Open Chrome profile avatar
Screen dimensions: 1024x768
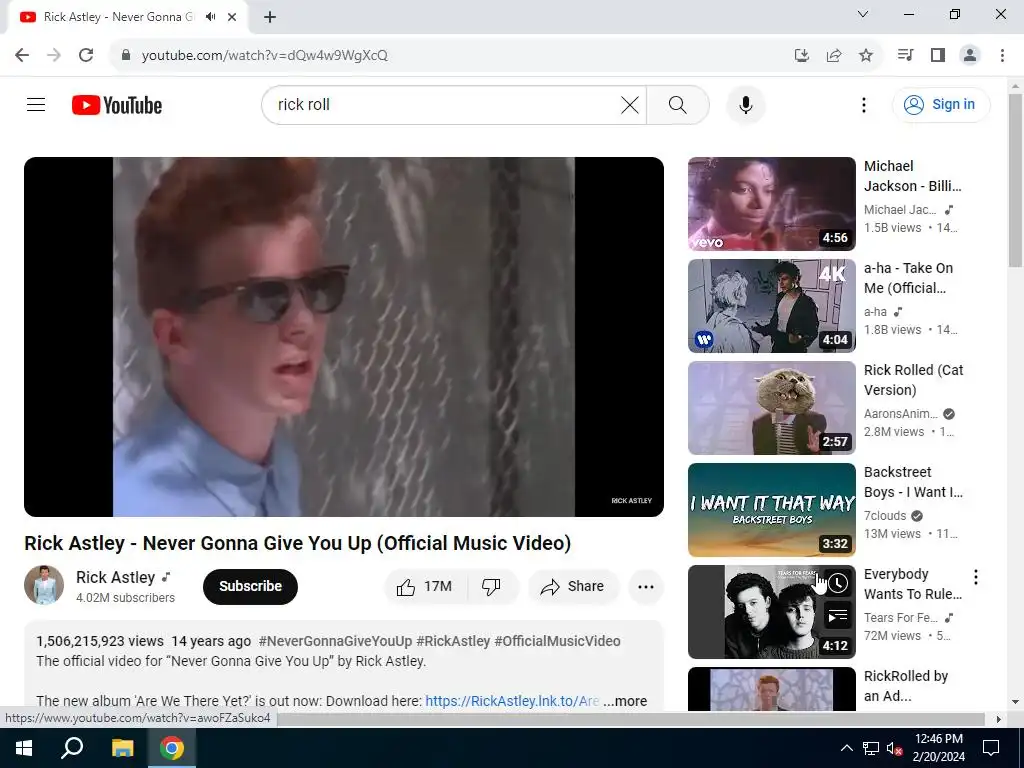(x=970, y=55)
